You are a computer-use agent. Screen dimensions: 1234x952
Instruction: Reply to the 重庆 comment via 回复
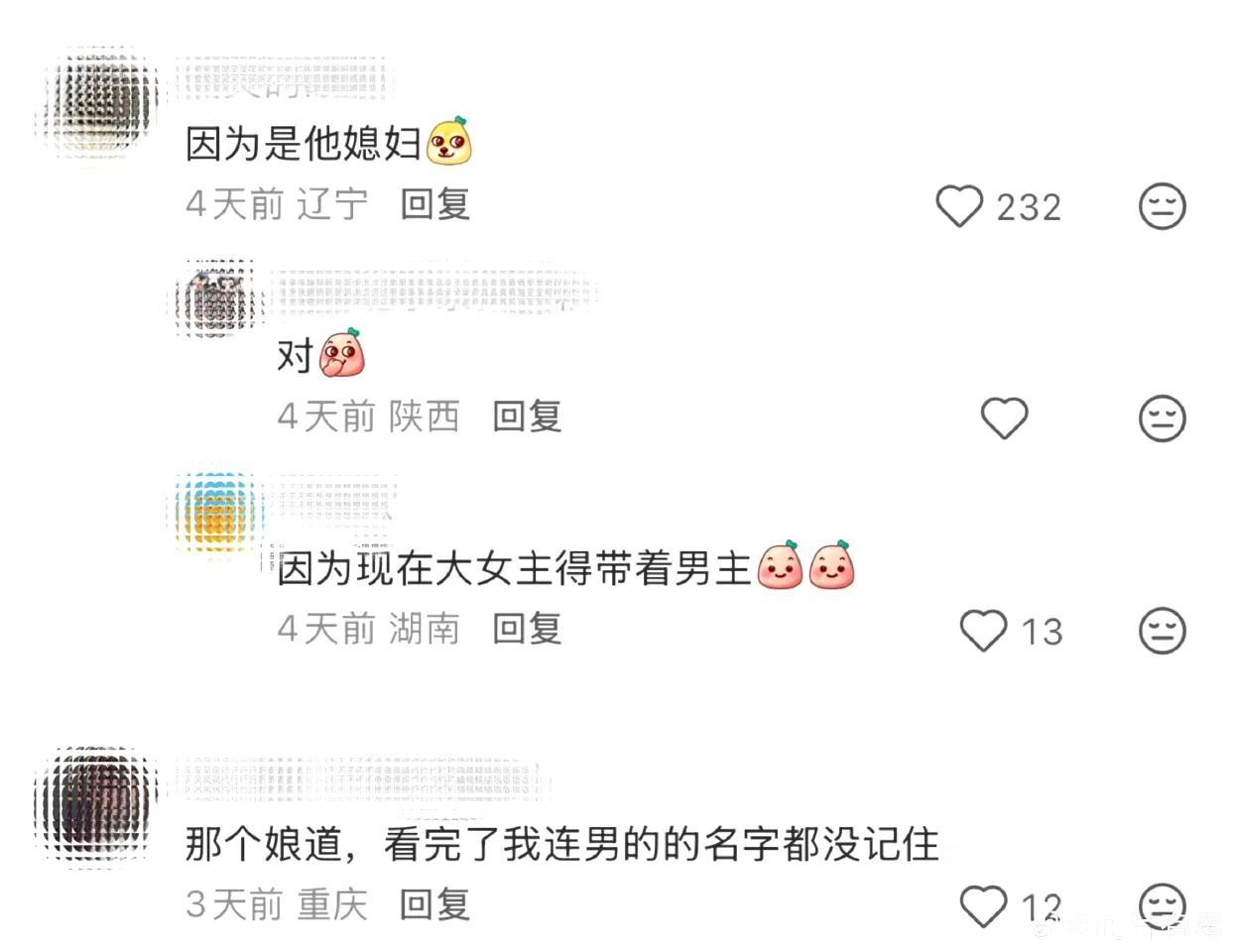pyautogui.click(x=434, y=904)
